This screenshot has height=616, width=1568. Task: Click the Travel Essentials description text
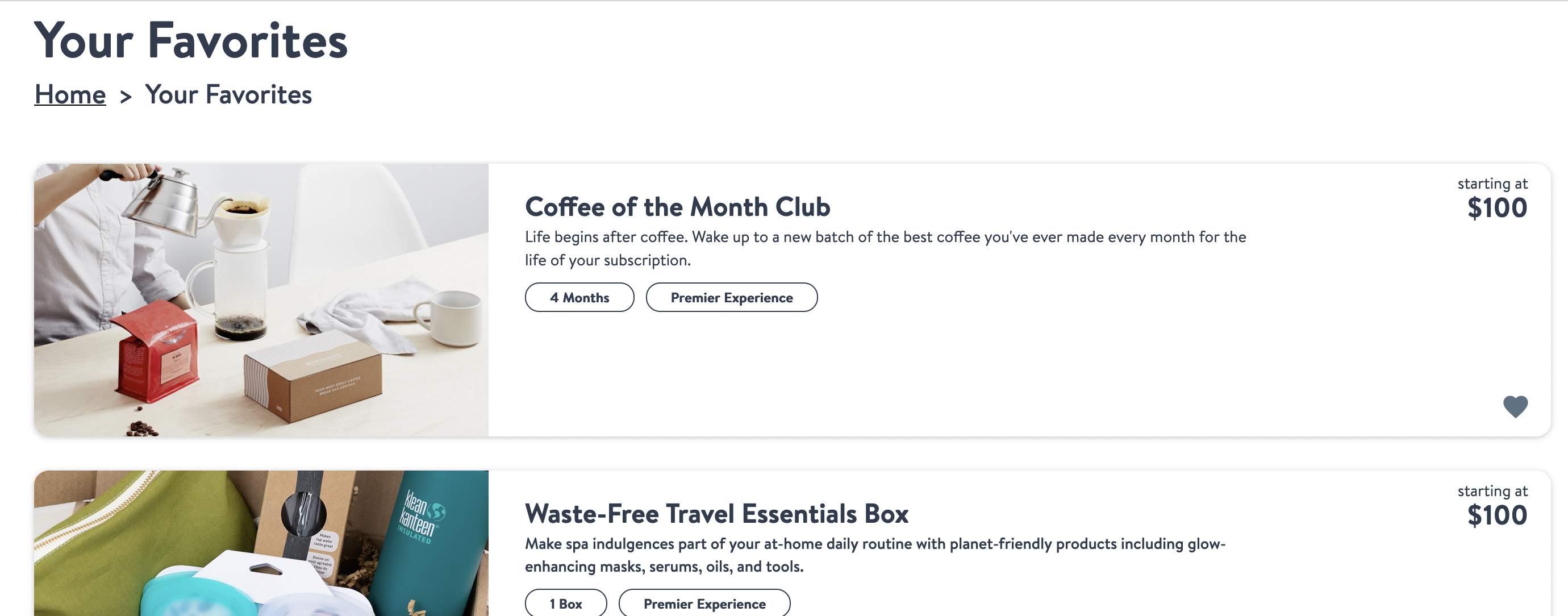[875, 555]
